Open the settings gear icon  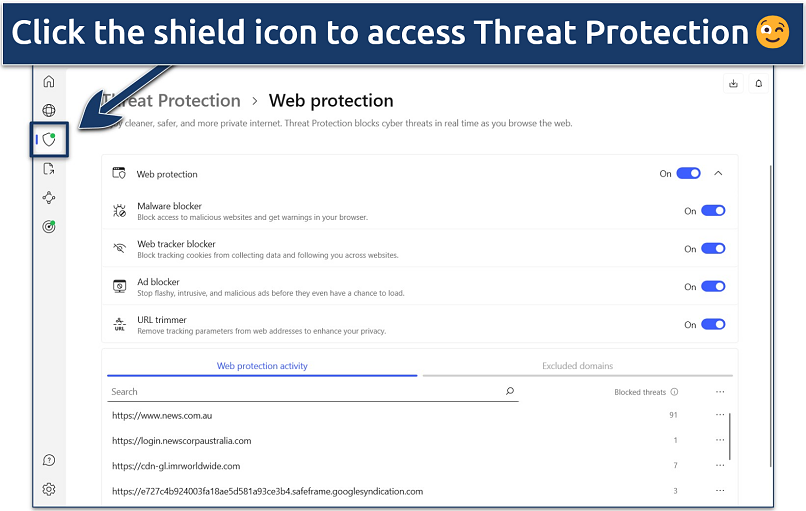[x=49, y=489]
